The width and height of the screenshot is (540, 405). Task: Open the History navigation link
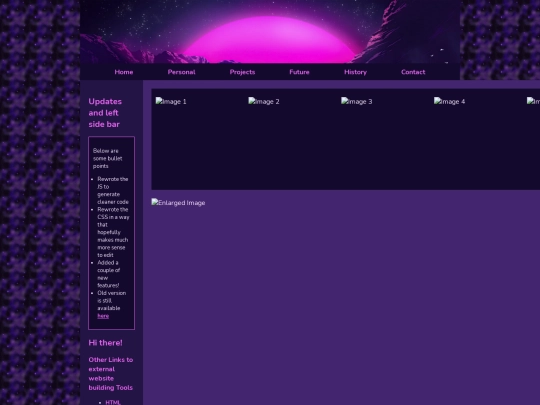tap(355, 72)
